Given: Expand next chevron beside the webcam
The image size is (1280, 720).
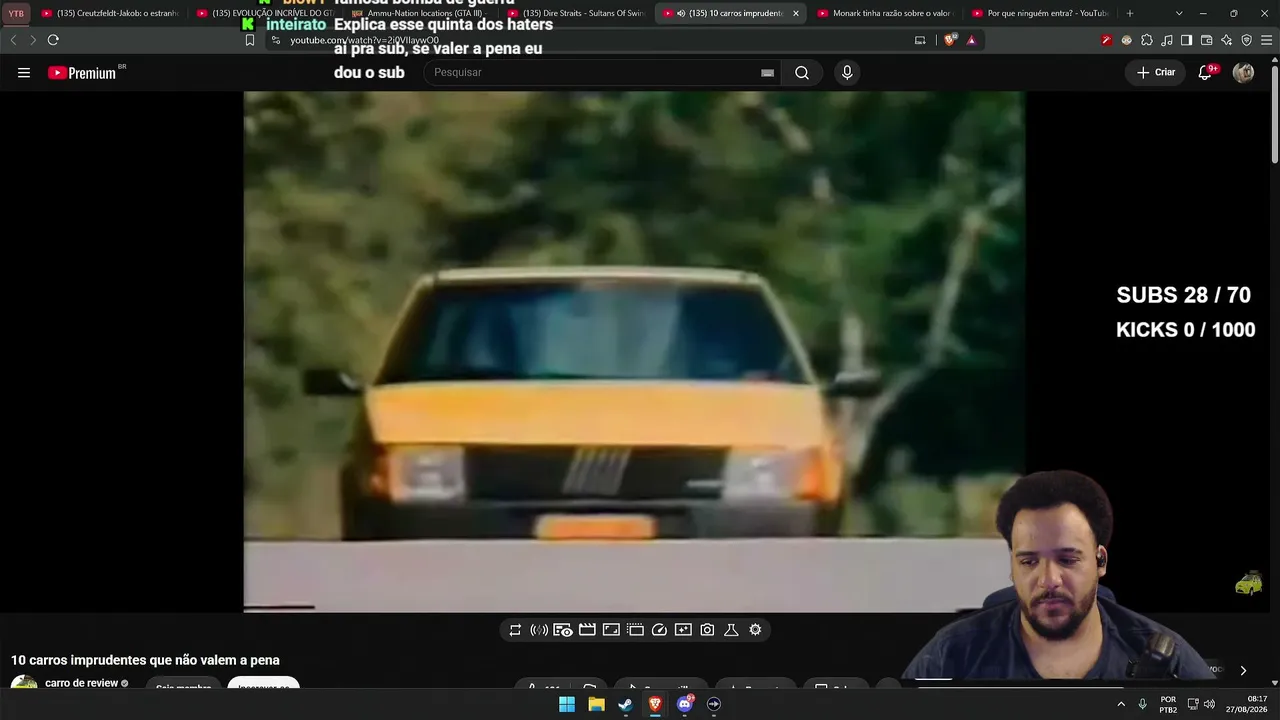Looking at the screenshot, I should tap(1243, 670).
